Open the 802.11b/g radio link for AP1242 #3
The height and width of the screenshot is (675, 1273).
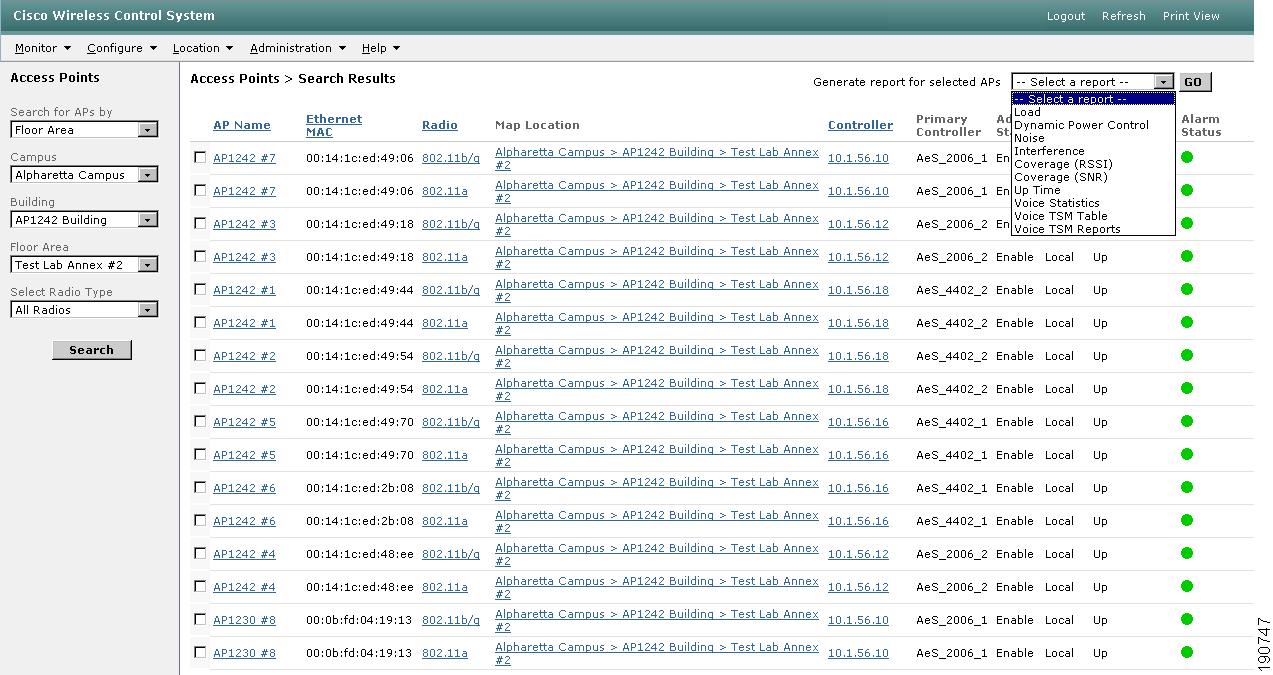tap(451, 224)
